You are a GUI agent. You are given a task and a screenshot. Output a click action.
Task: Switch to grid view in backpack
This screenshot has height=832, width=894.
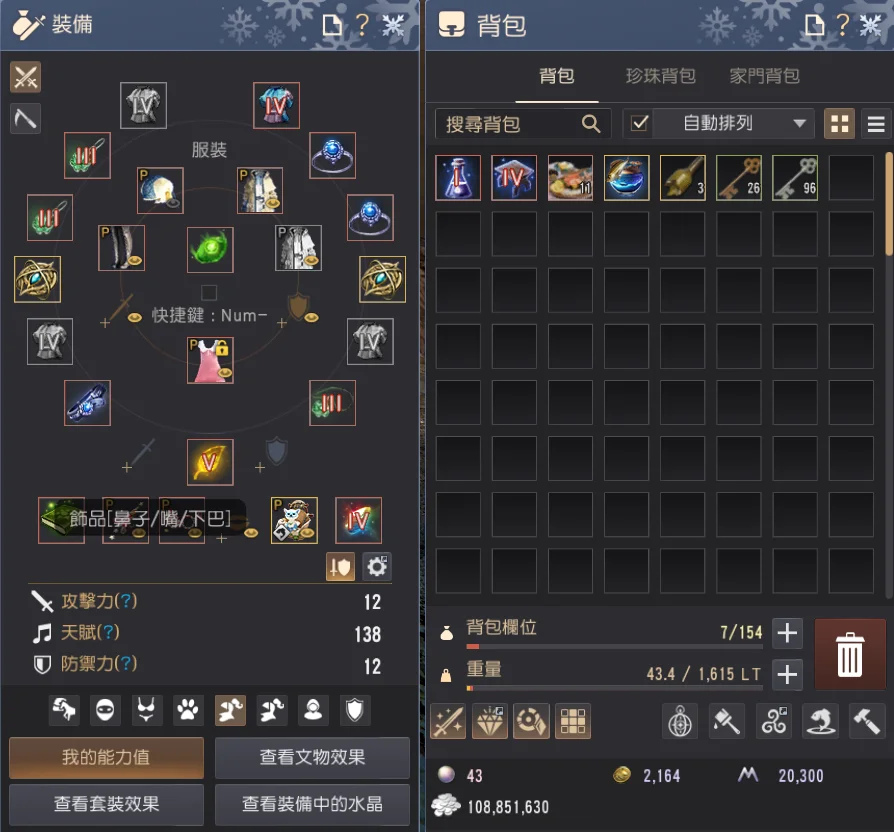[x=839, y=123]
